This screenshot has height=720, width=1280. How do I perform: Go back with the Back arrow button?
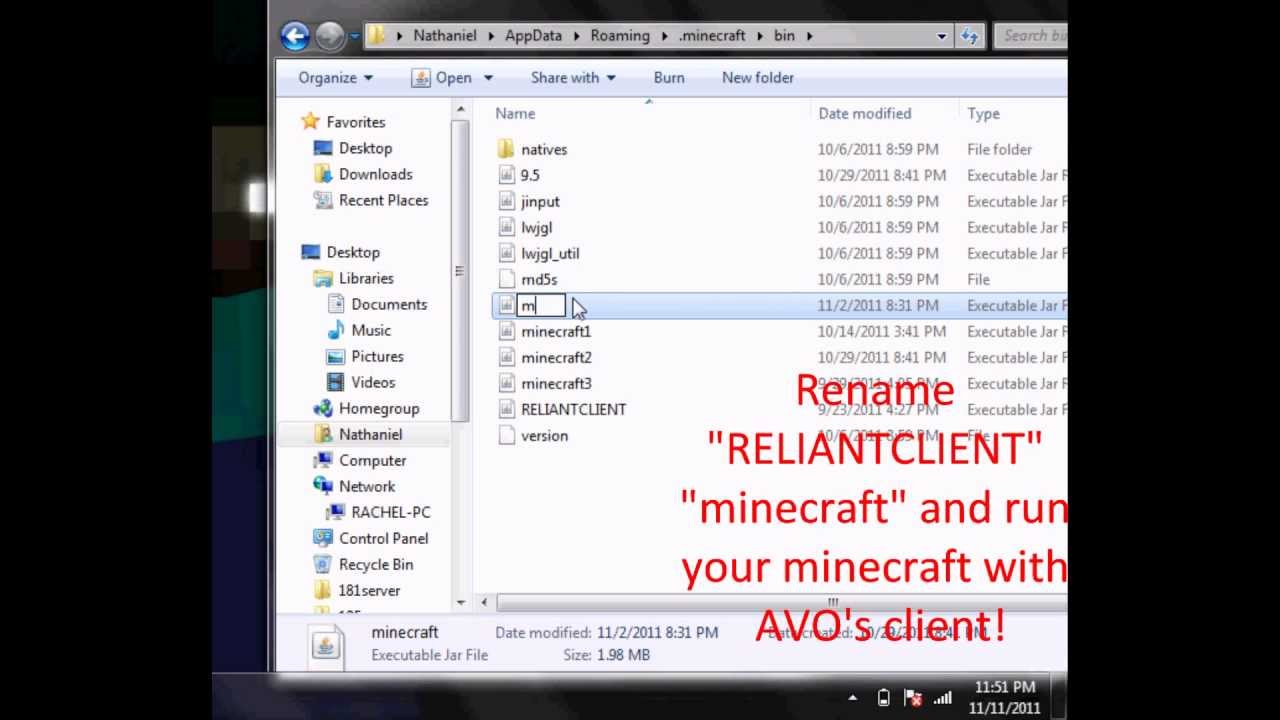295,37
